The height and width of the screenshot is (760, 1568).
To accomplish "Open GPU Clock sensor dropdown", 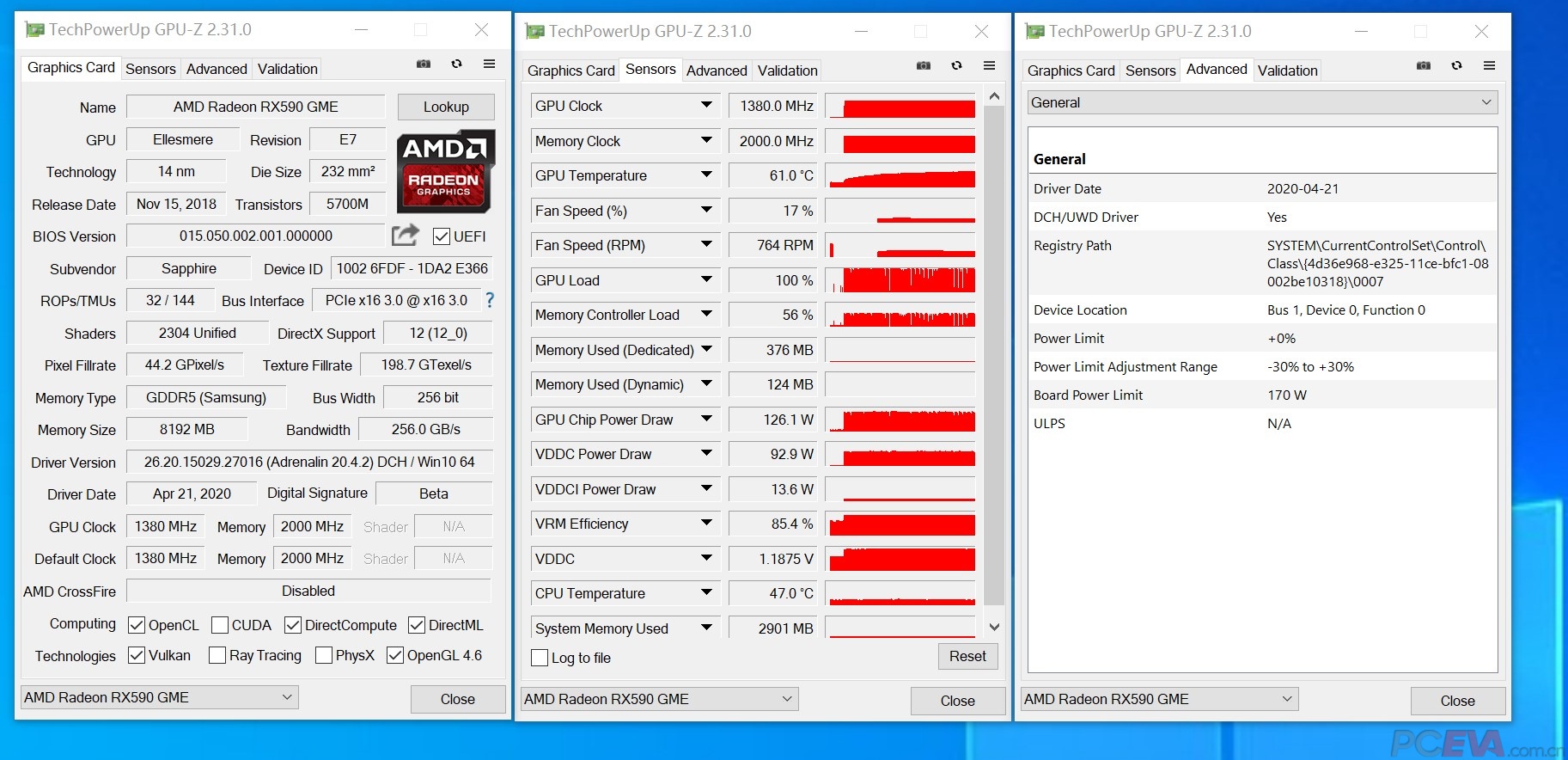I will pyautogui.click(x=706, y=106).
